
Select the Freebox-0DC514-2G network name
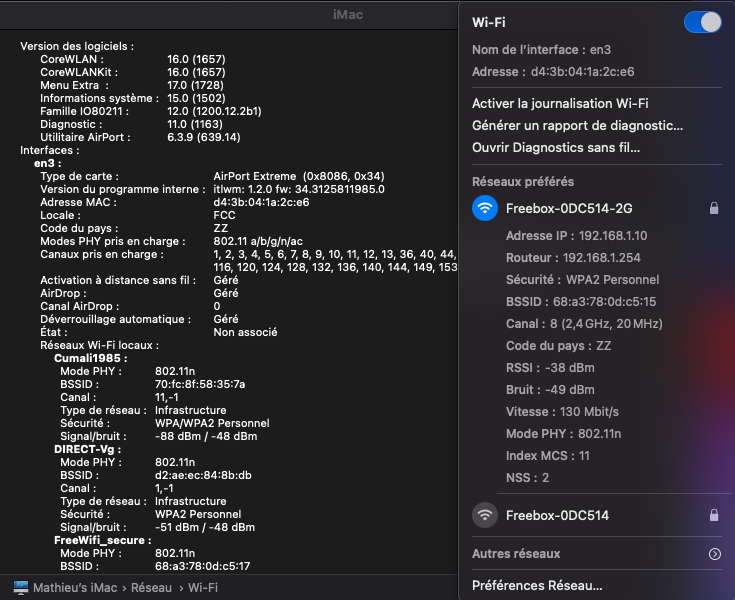pos(569,209)
